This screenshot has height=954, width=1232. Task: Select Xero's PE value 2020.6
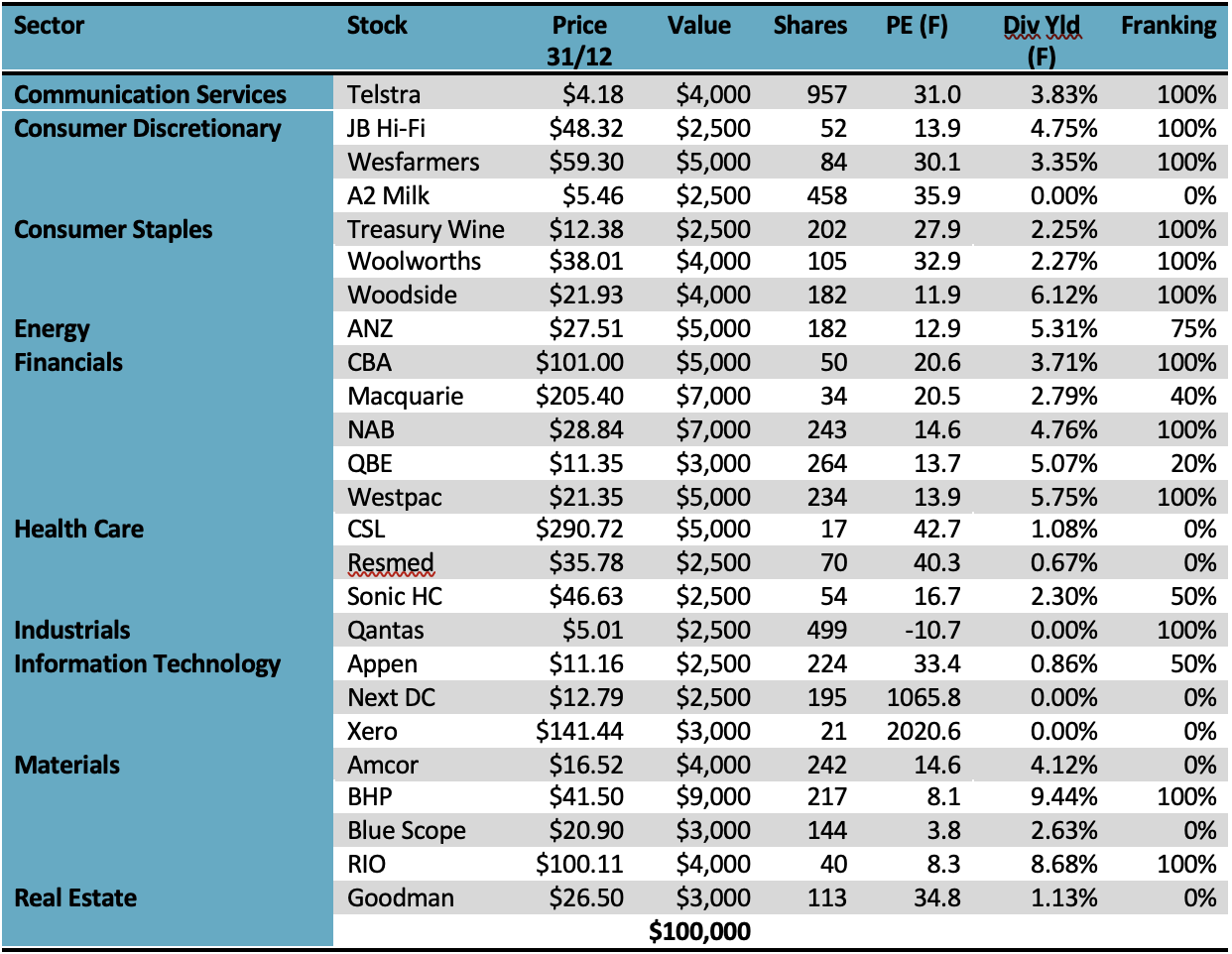coord(924,732)
